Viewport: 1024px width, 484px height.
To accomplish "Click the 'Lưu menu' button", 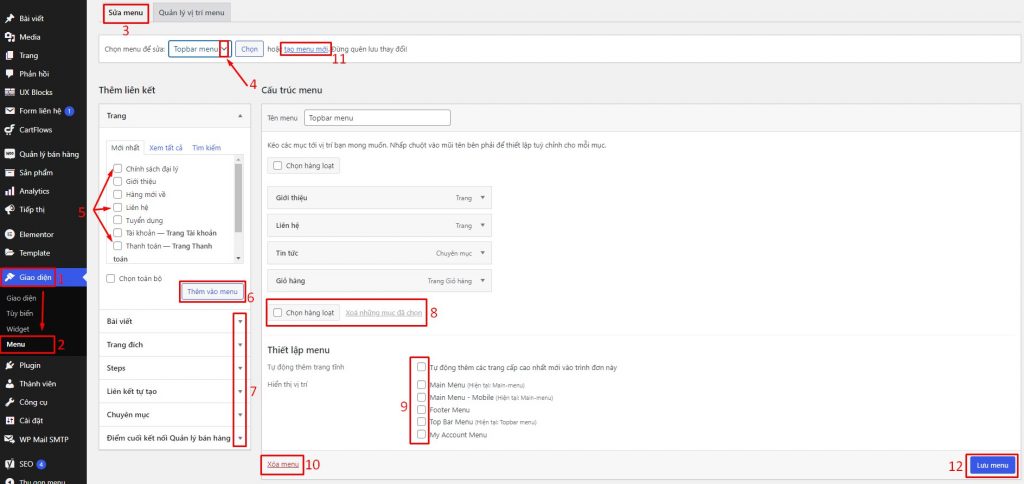I will [x=991, y=465].
